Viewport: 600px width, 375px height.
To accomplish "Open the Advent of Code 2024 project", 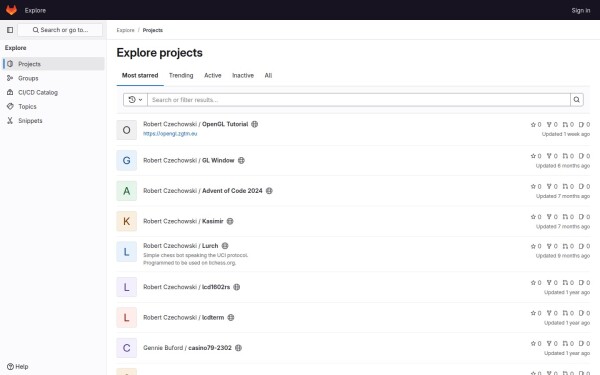I will click(x=232, y=191).
